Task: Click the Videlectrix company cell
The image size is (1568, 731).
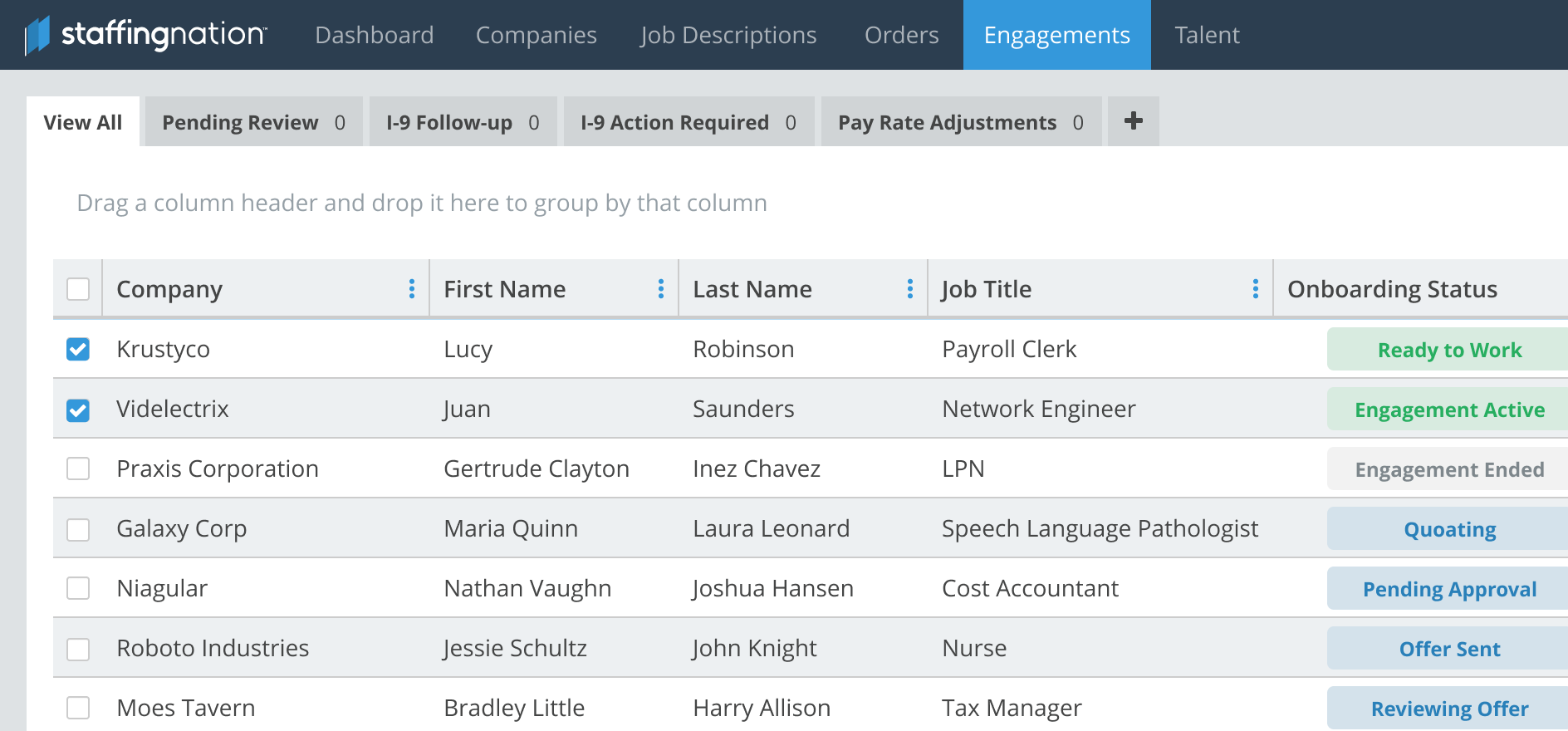Action: coord(173,409)
